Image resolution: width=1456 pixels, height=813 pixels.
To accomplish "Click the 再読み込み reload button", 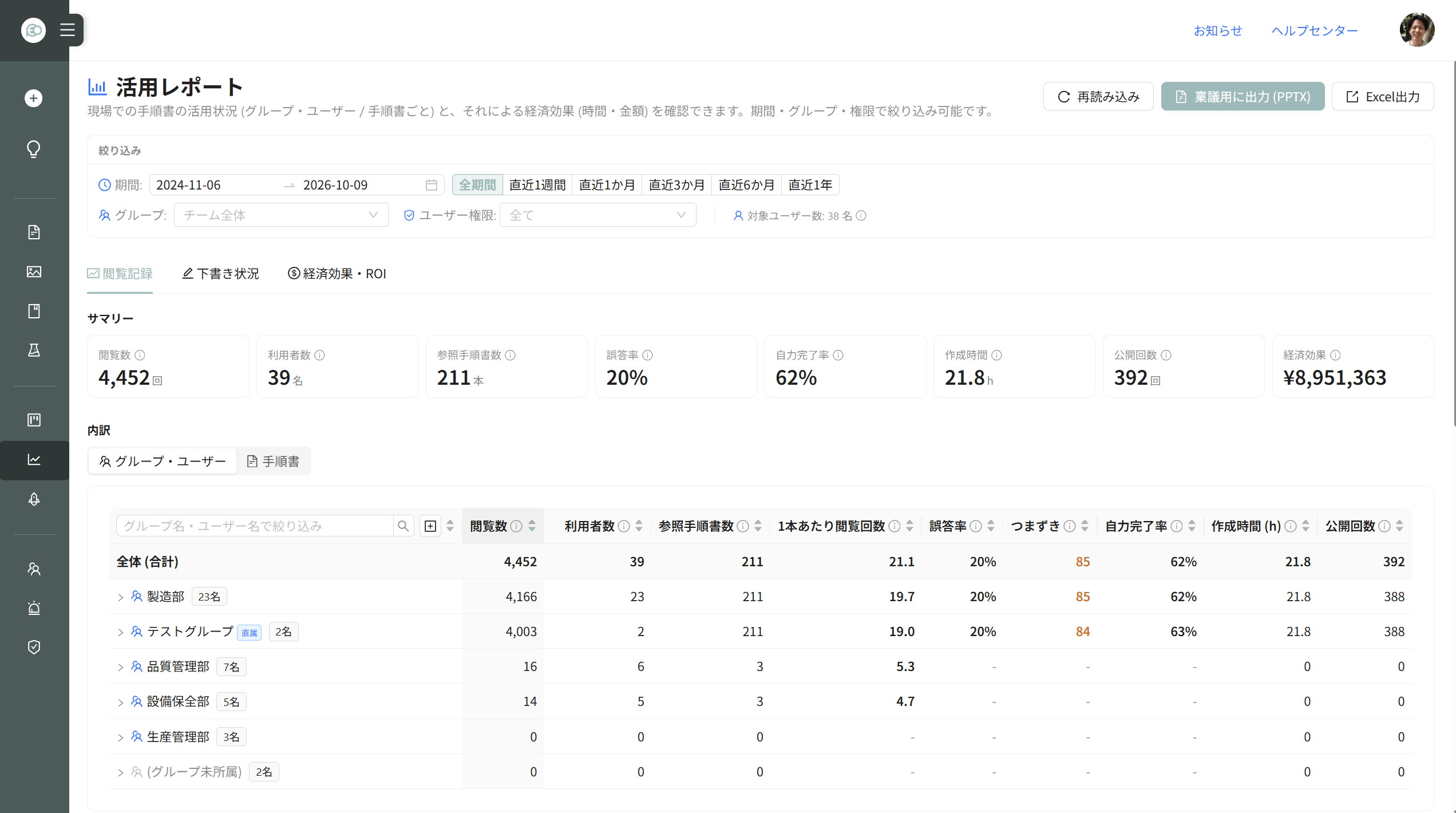I will (x=1098, y=96).
